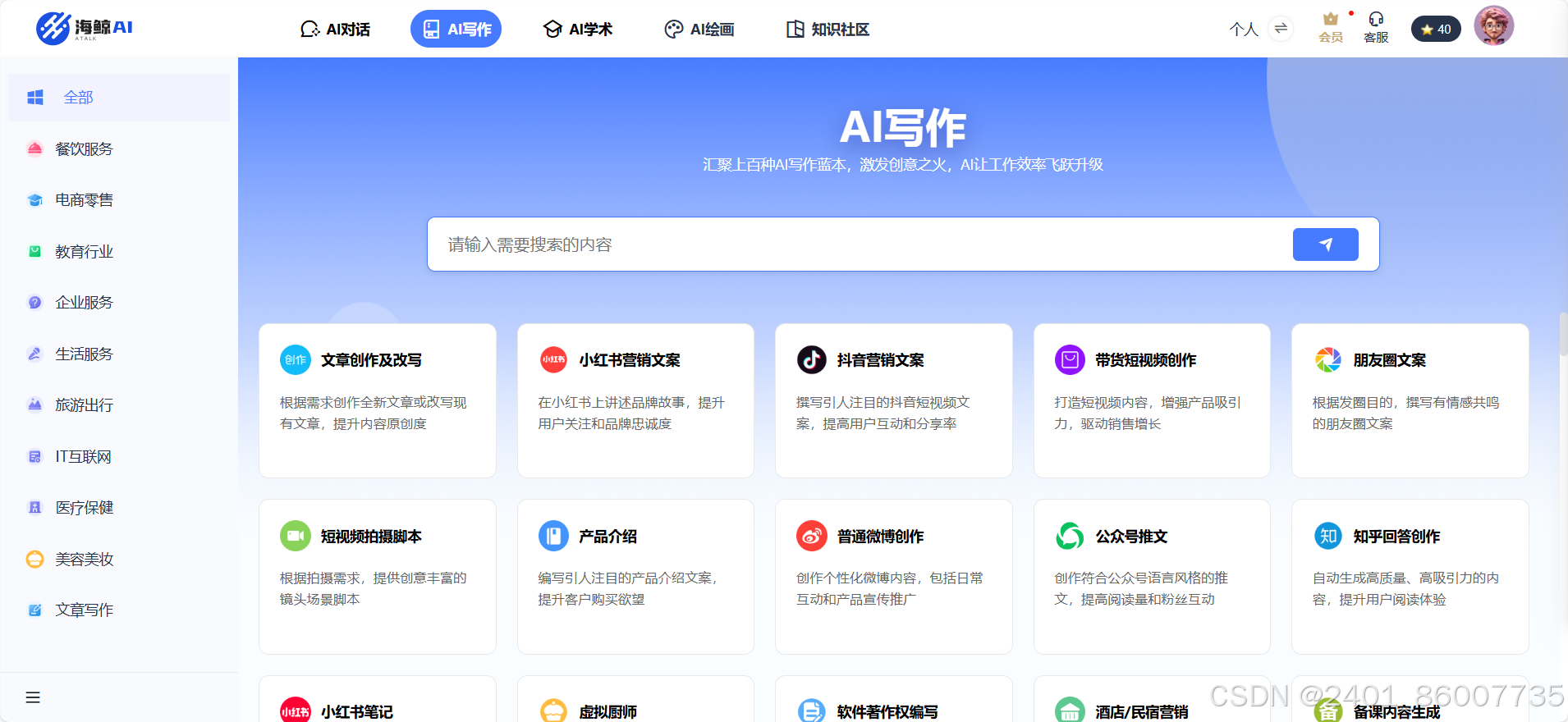Choose 文章写作 category
This screenshot has height=722, width=1568.
click(119, 610)
